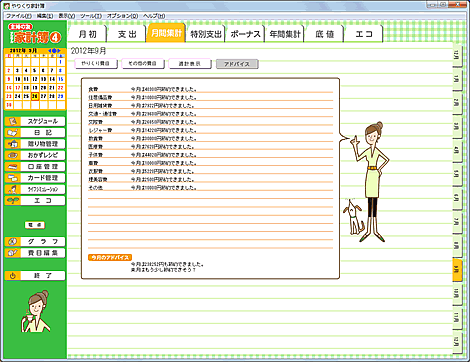Click the 終了 power icon
The height and width of the screenshot is (362, 470).
[13, 276]
